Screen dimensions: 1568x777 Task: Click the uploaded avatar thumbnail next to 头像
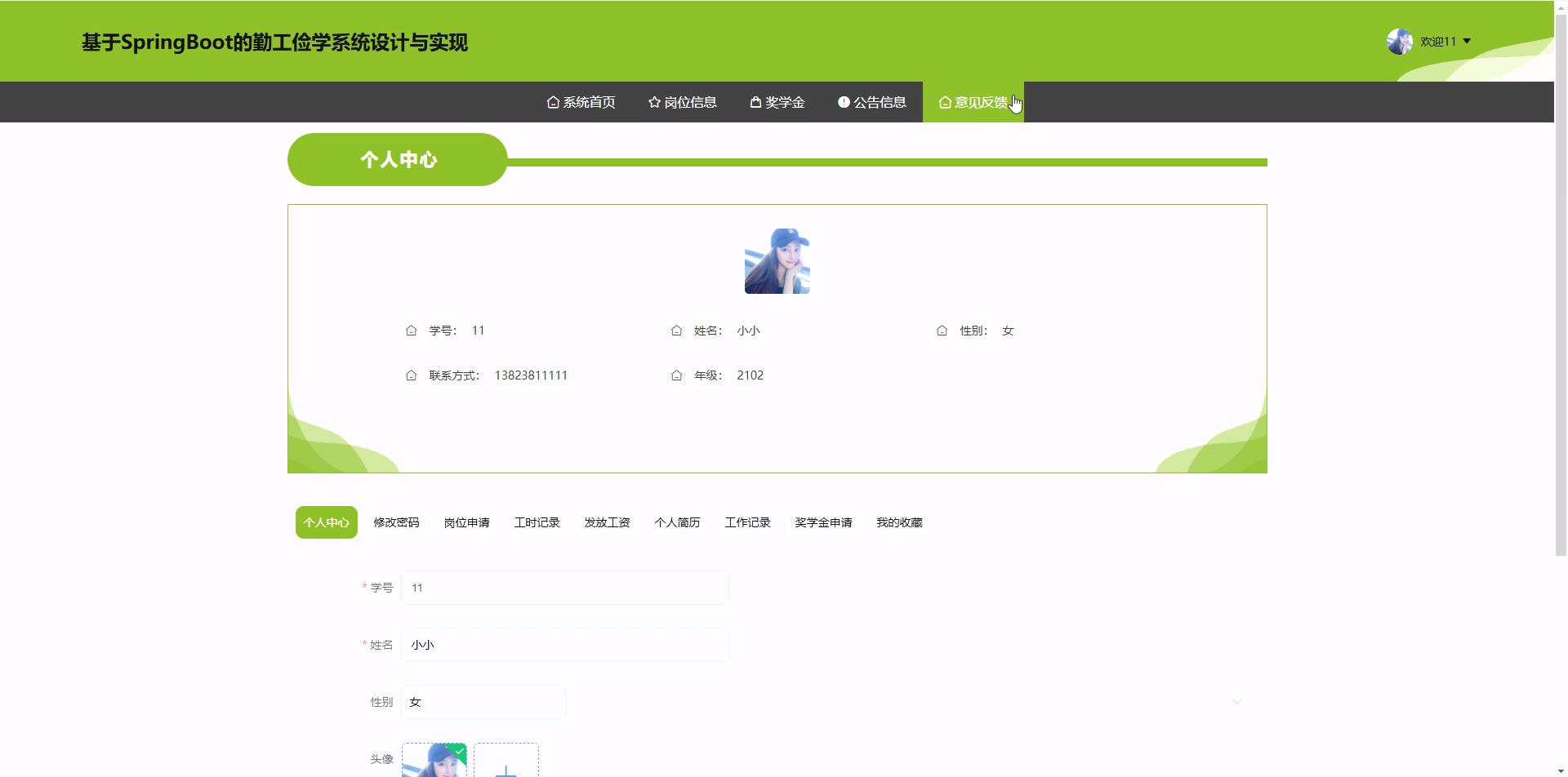(434, 760)
